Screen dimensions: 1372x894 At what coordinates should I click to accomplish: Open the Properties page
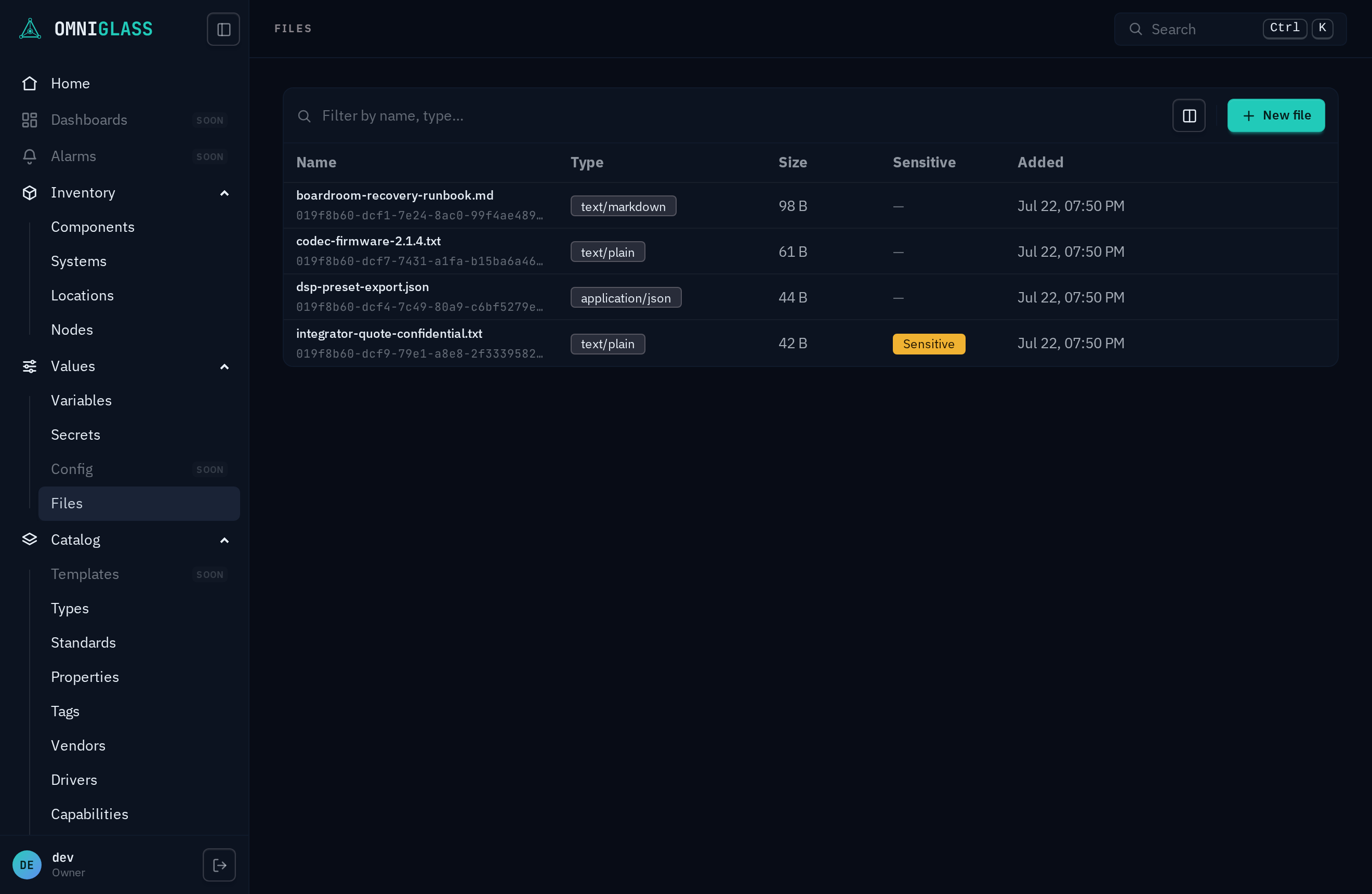pos(139,677)
